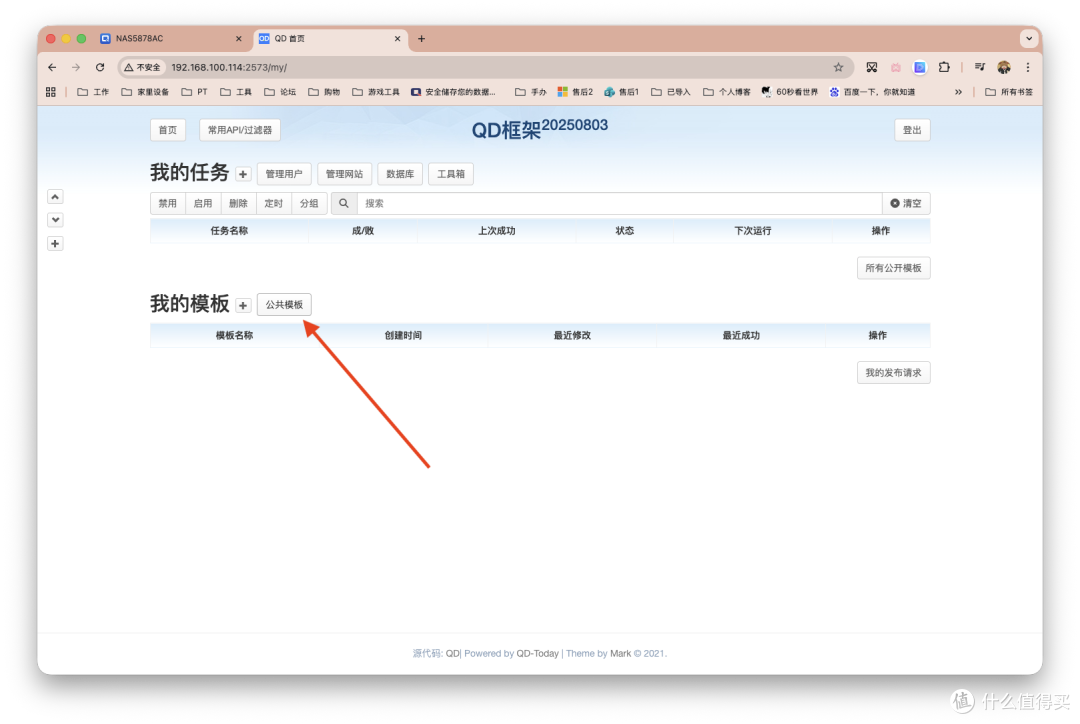Screen dimensions: 1080x724
Task: Click the 启用 button
Action: coord(203,203)
